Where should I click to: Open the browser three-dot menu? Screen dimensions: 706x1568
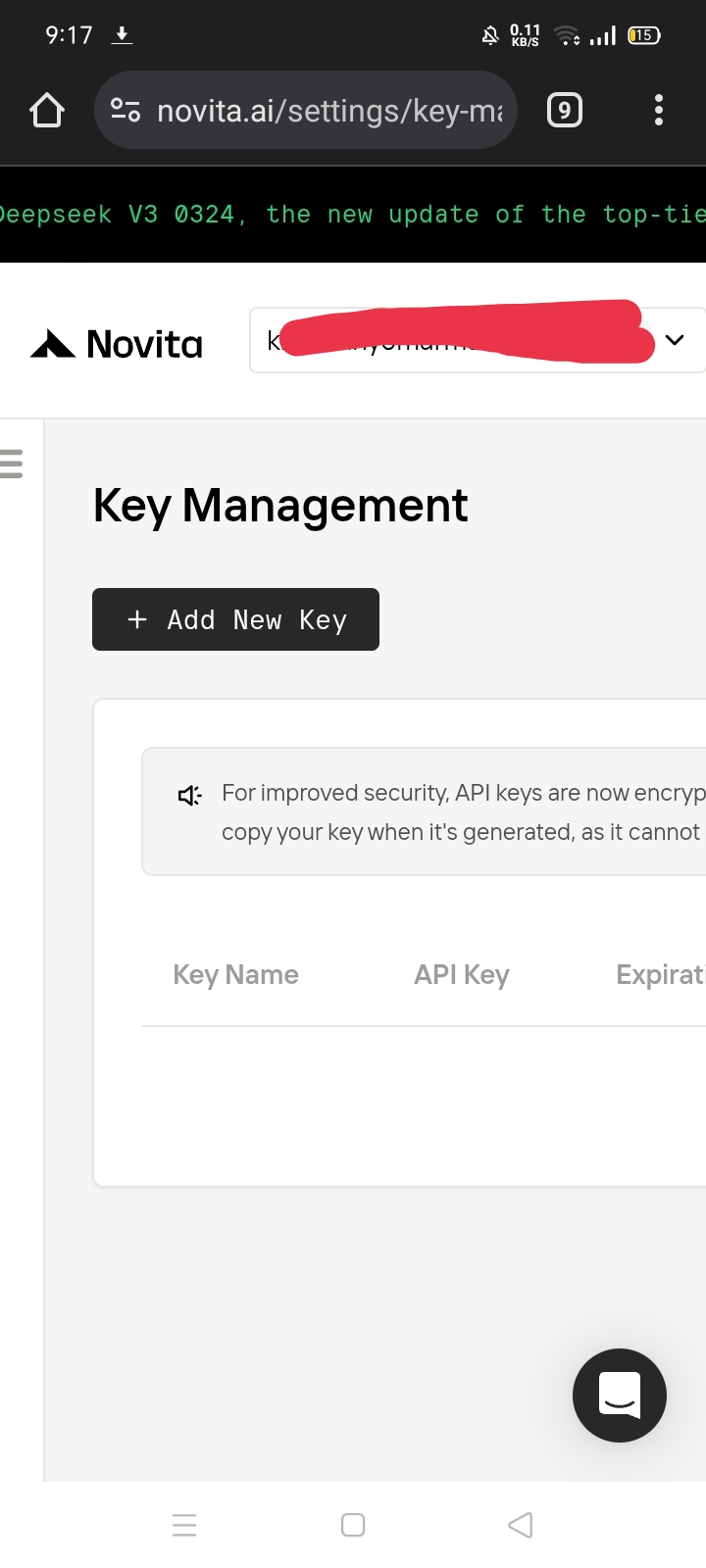coord(659,111)
